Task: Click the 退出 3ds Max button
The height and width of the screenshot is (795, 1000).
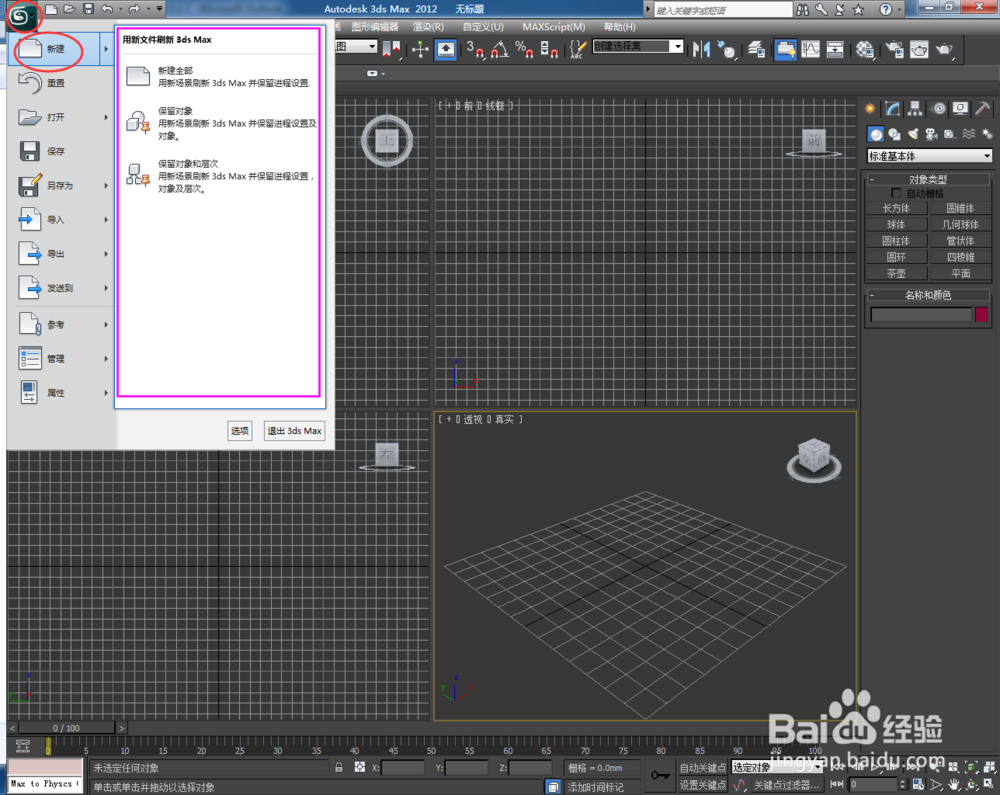Action: (295, 431)
